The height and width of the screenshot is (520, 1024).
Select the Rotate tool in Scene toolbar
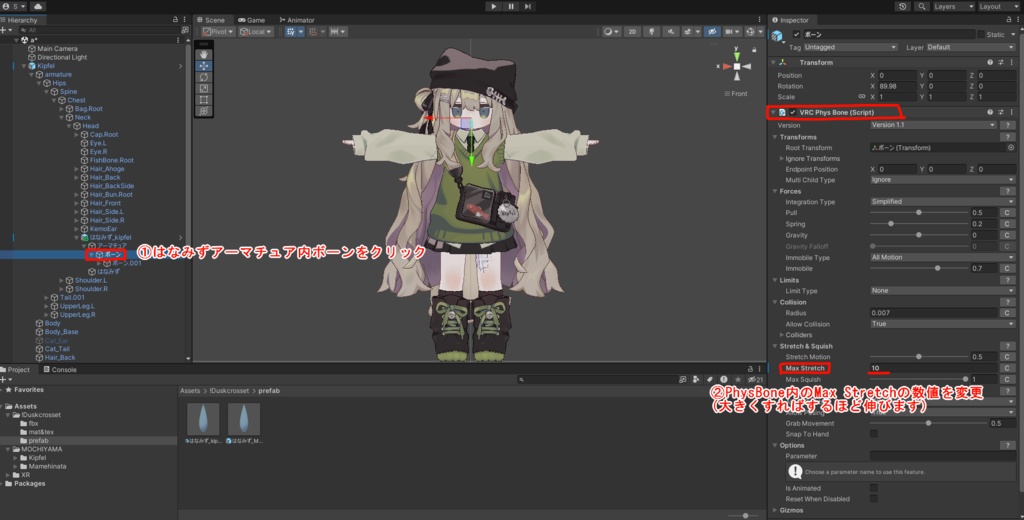click(204, 77)
